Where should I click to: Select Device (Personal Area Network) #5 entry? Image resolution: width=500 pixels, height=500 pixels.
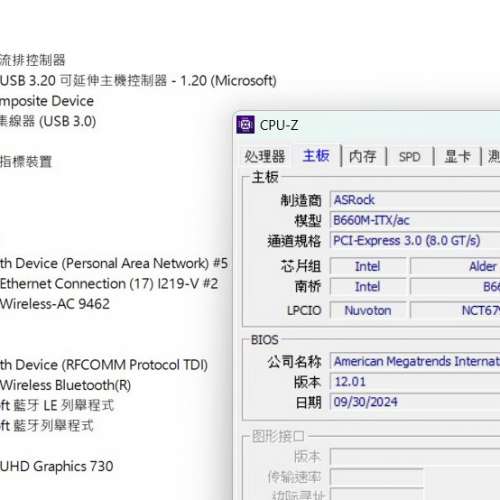(x=114, y=263)
